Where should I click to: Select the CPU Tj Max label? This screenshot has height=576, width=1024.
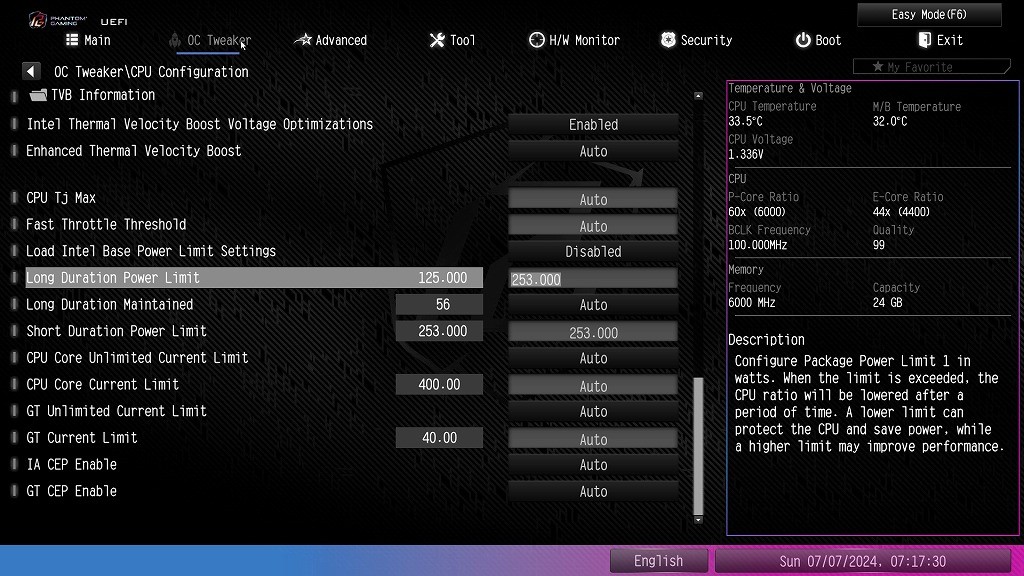coord(61,198)
